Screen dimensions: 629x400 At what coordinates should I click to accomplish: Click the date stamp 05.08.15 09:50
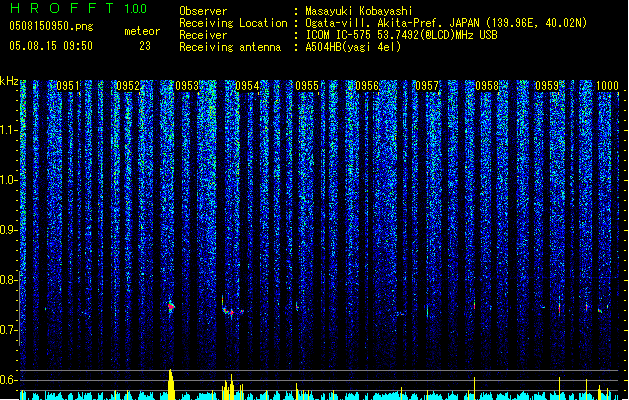(51, 46)
